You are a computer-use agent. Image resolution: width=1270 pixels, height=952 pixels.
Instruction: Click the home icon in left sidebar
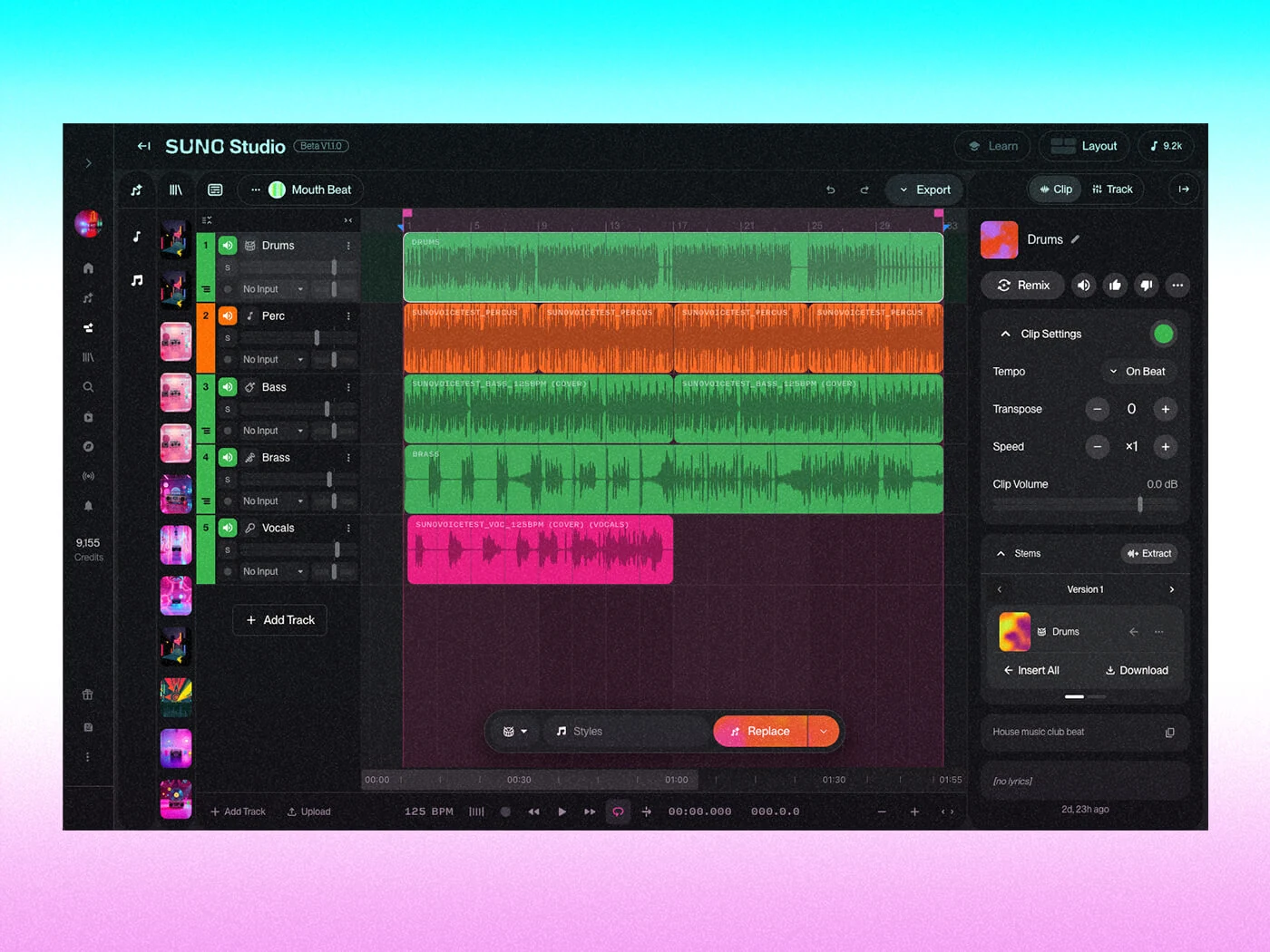88,268
